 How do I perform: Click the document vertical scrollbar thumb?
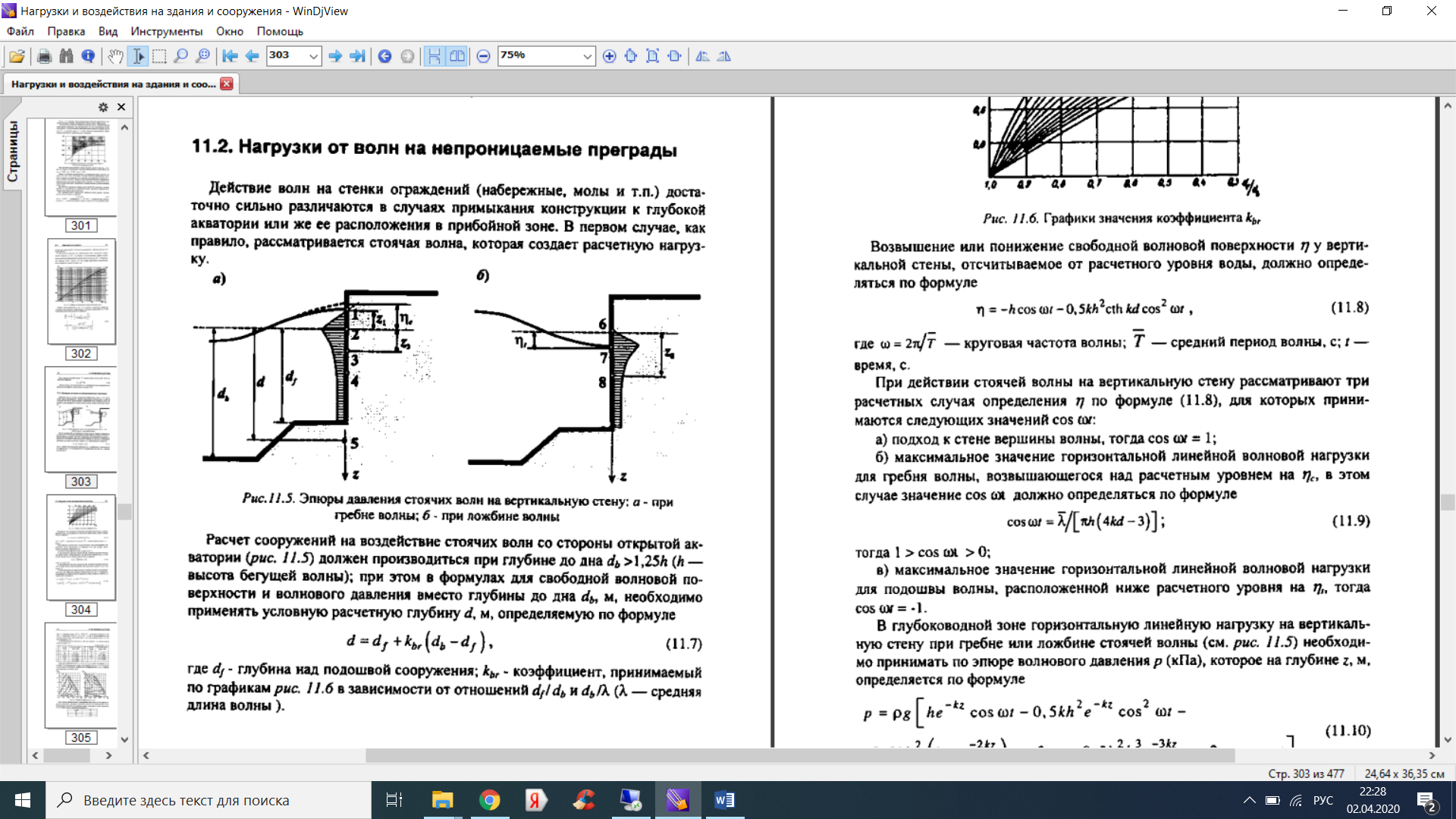pyautogui.click(x=1448, y=502)
